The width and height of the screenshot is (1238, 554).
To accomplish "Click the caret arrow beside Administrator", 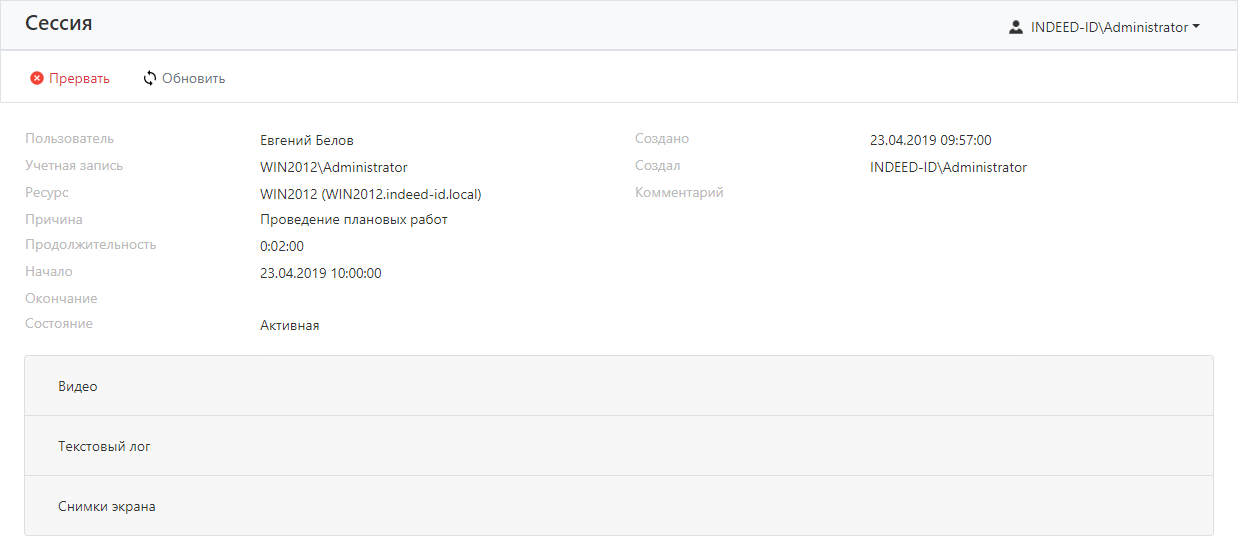I will pos(1196,28).
